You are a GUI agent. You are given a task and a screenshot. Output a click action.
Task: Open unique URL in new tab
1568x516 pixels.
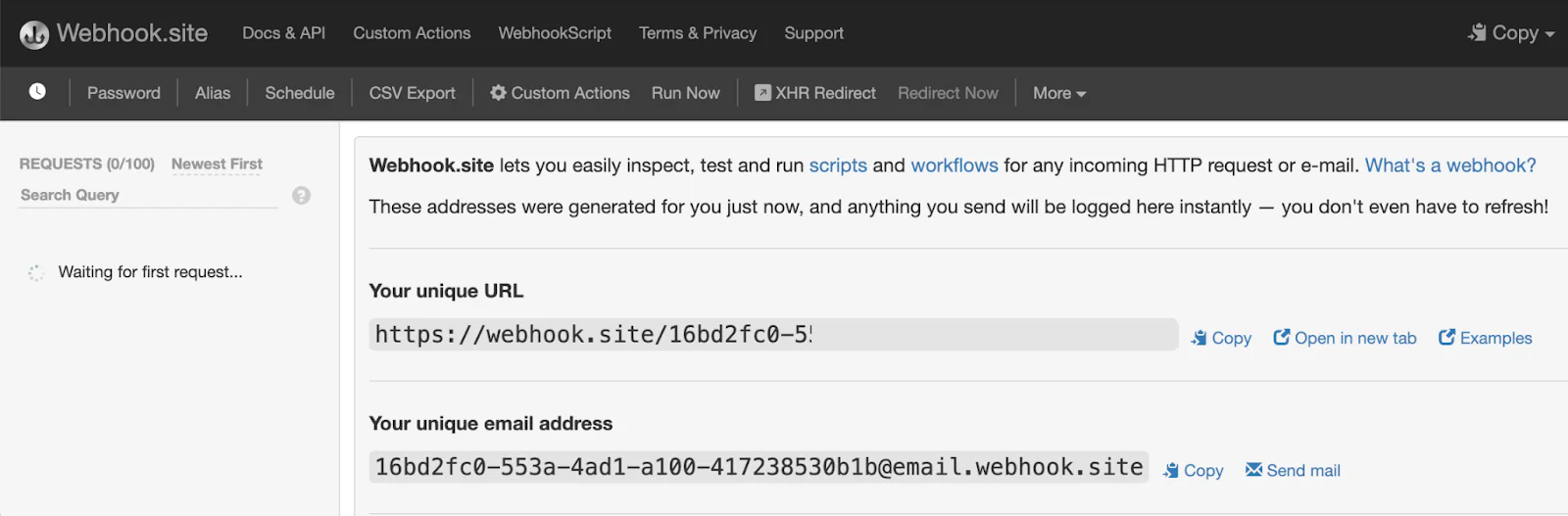coord(1345,338)
